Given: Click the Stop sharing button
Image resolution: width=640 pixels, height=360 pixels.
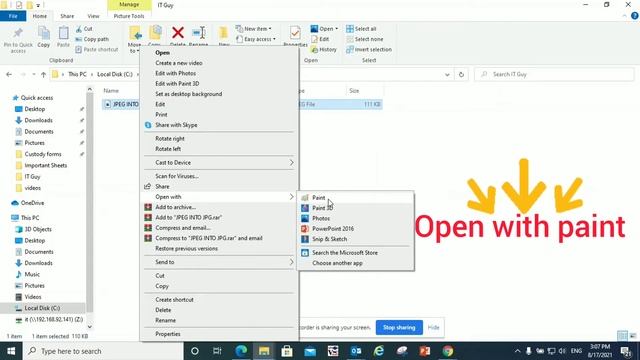Looking at the screenshot, I should 399,327.
